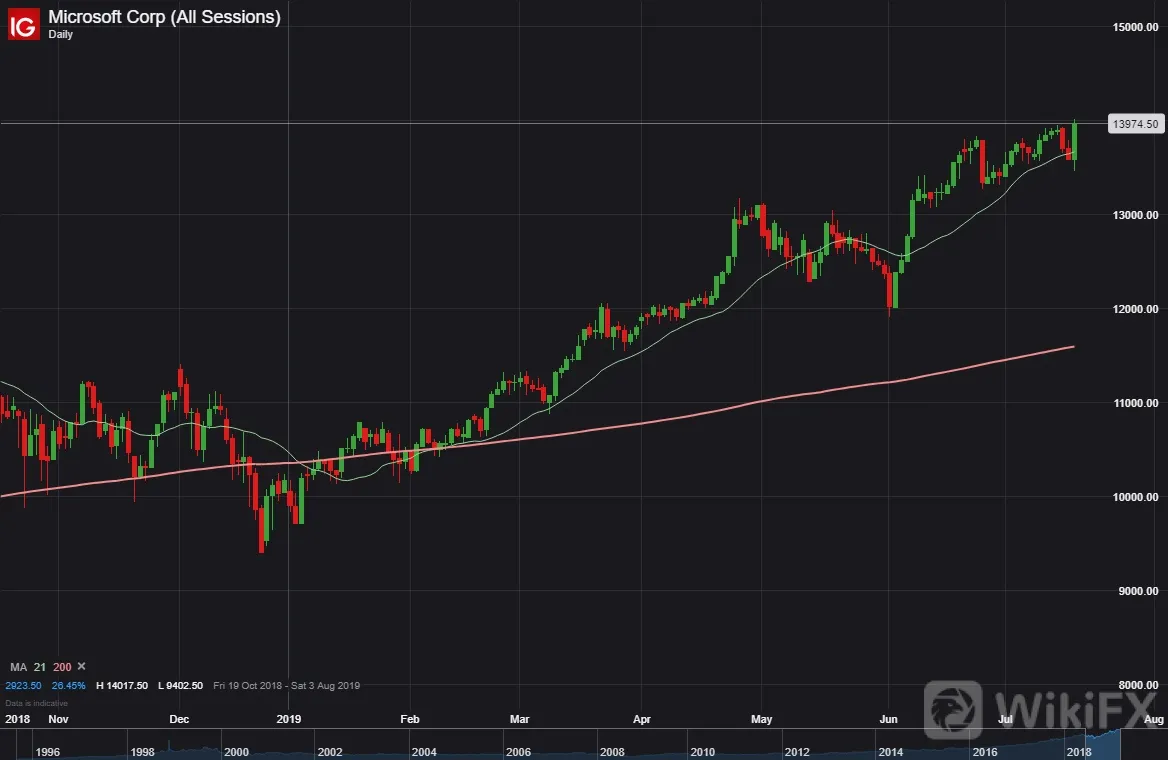This screenshot has height=760, width=1168.
Task: Select the Microsoft Corp (All Sessions) title
Action: [165, 16]
